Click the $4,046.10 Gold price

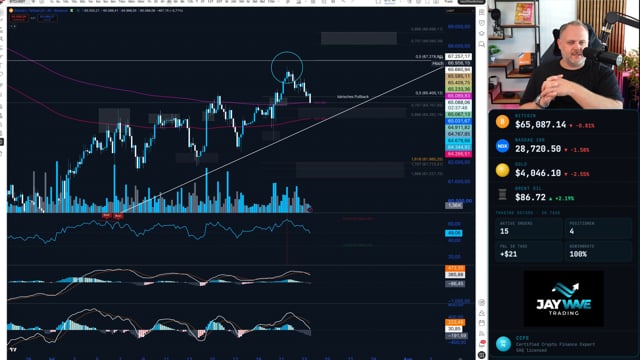538,173
